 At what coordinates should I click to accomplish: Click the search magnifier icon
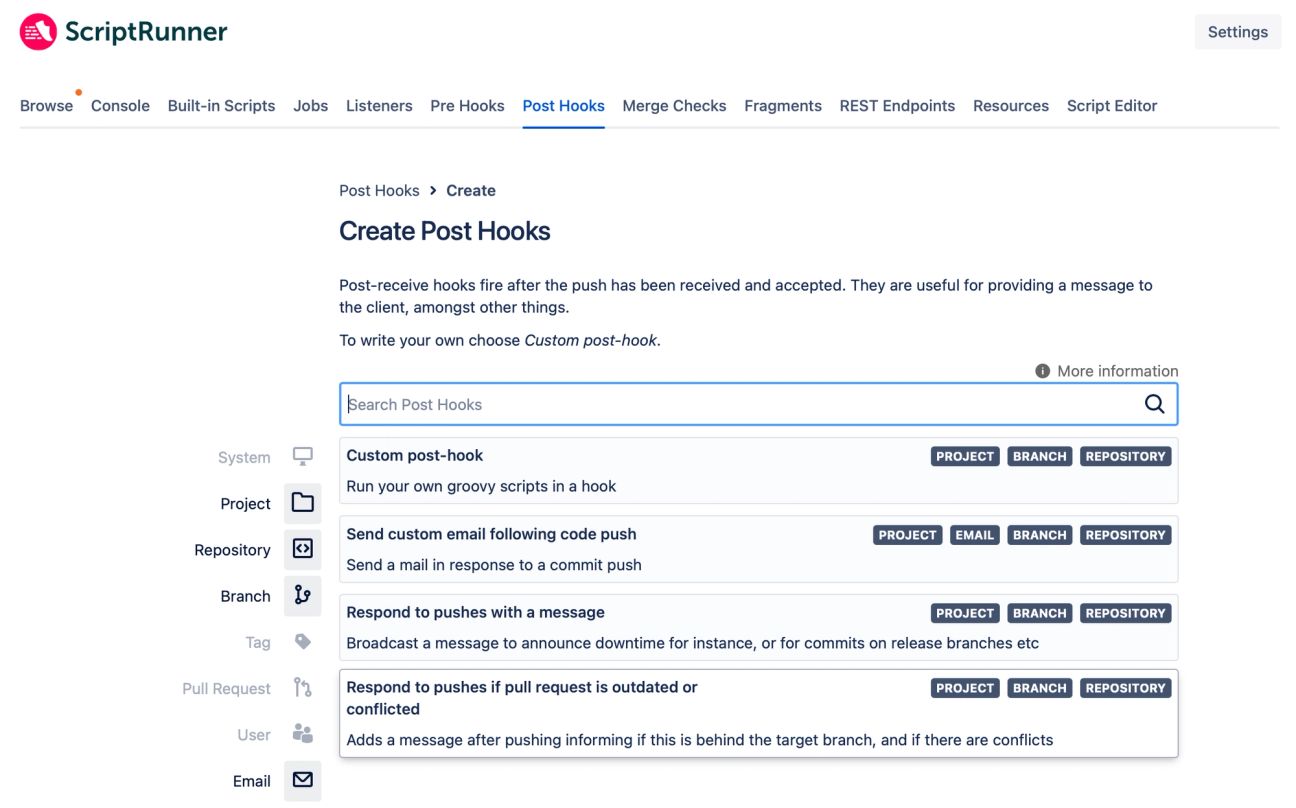[x=1154, y=404]
